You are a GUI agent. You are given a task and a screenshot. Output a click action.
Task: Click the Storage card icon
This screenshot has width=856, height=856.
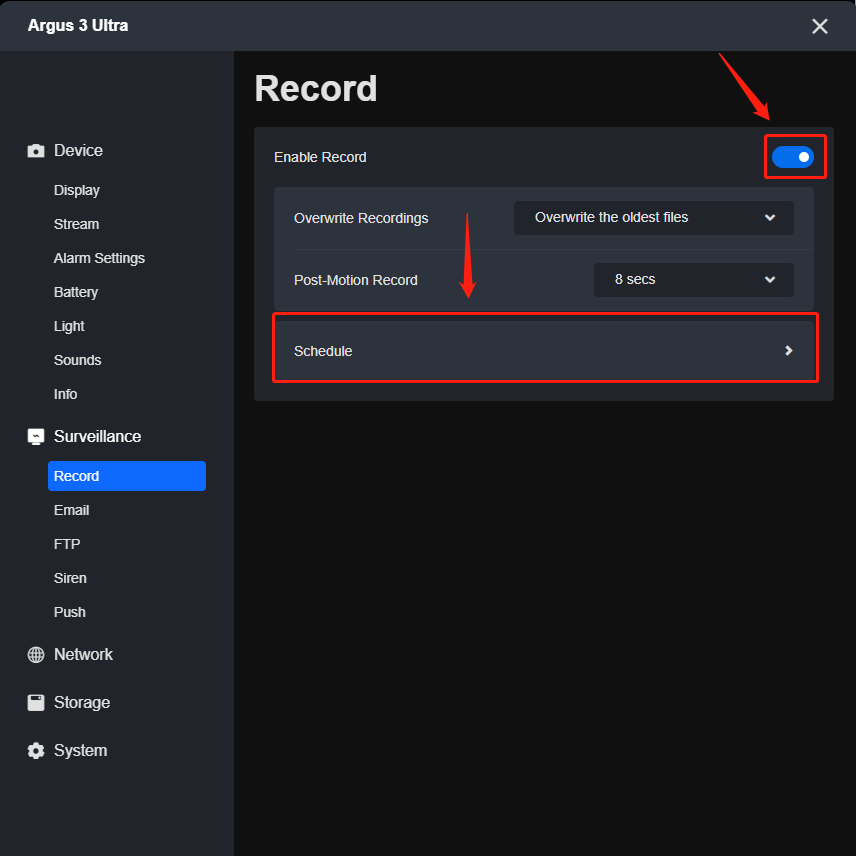(36, 702)
